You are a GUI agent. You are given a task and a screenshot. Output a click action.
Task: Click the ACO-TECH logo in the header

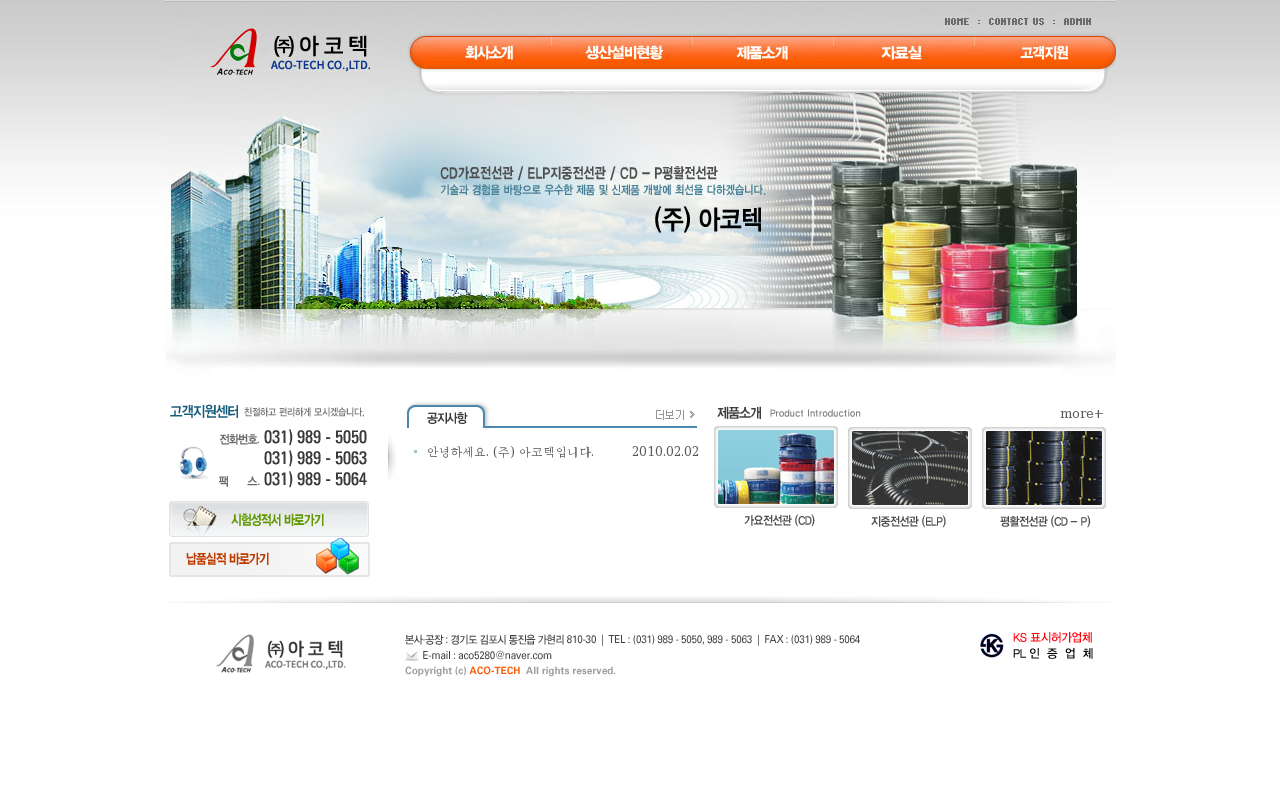tap(289, 52)
